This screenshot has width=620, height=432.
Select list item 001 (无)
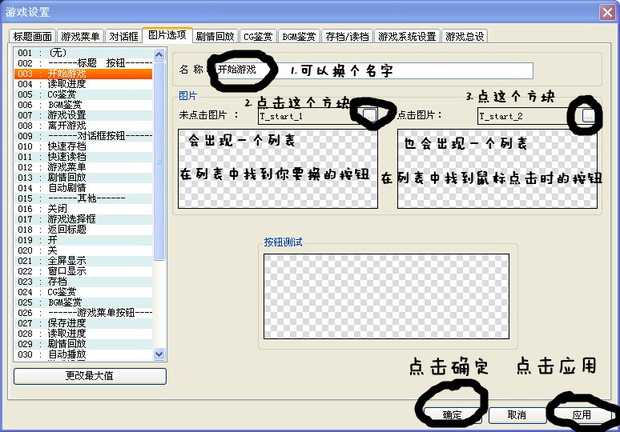tap(83, 53)
